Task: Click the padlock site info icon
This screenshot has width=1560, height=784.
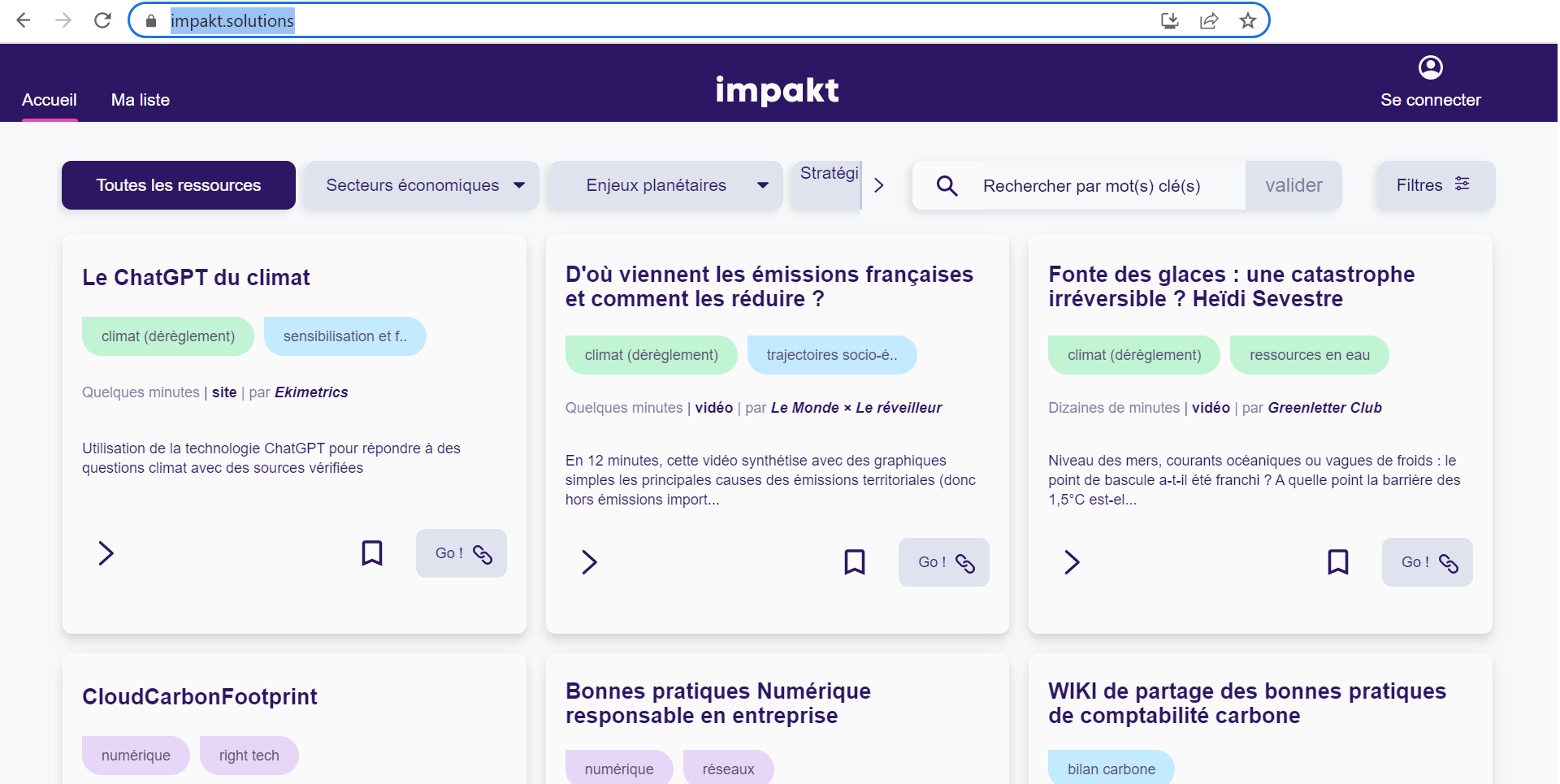Action: click(x=150, y=21)
